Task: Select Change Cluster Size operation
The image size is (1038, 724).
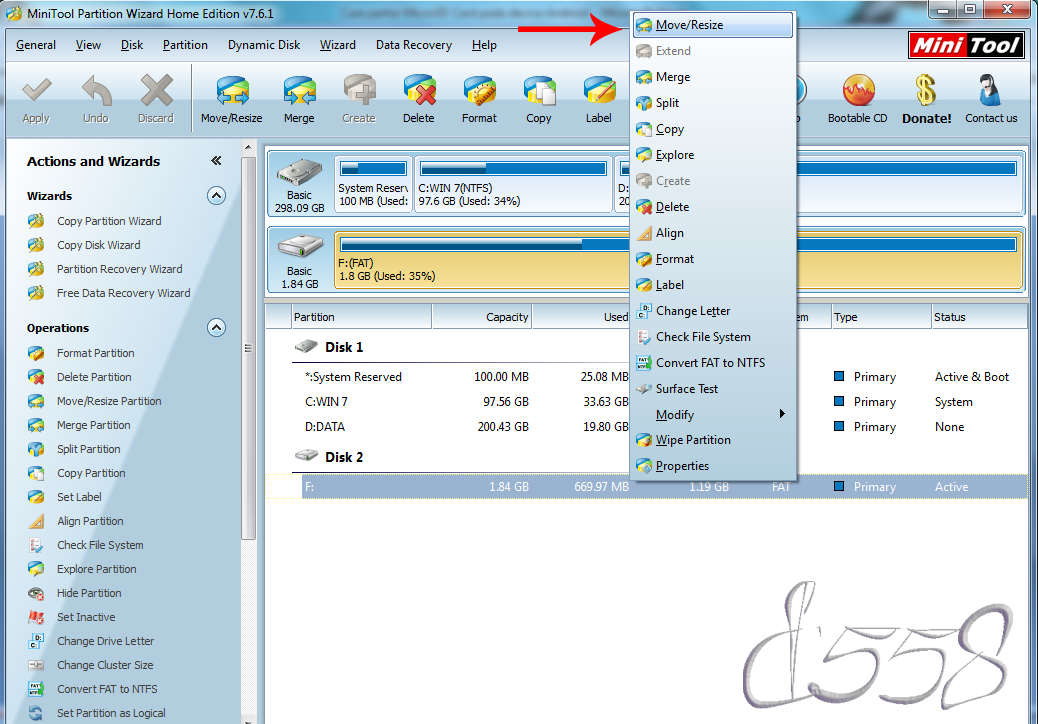Action: [105, 665]
